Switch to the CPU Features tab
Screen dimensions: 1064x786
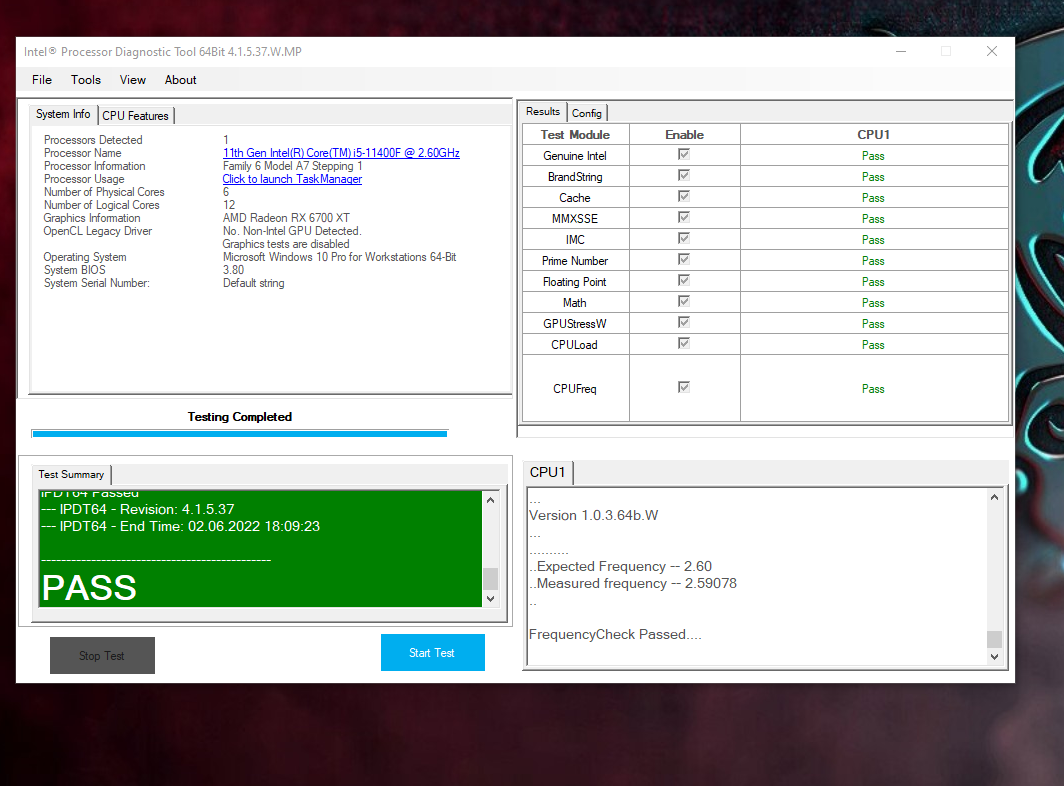pos(136,115)
